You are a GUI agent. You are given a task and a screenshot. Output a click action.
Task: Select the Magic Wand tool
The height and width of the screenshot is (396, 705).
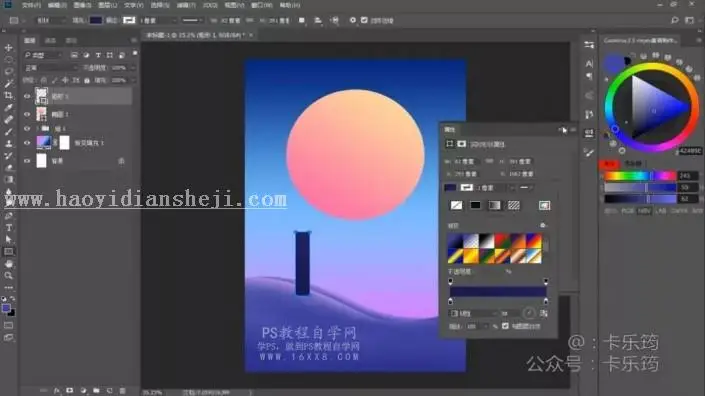coord(9,83)
